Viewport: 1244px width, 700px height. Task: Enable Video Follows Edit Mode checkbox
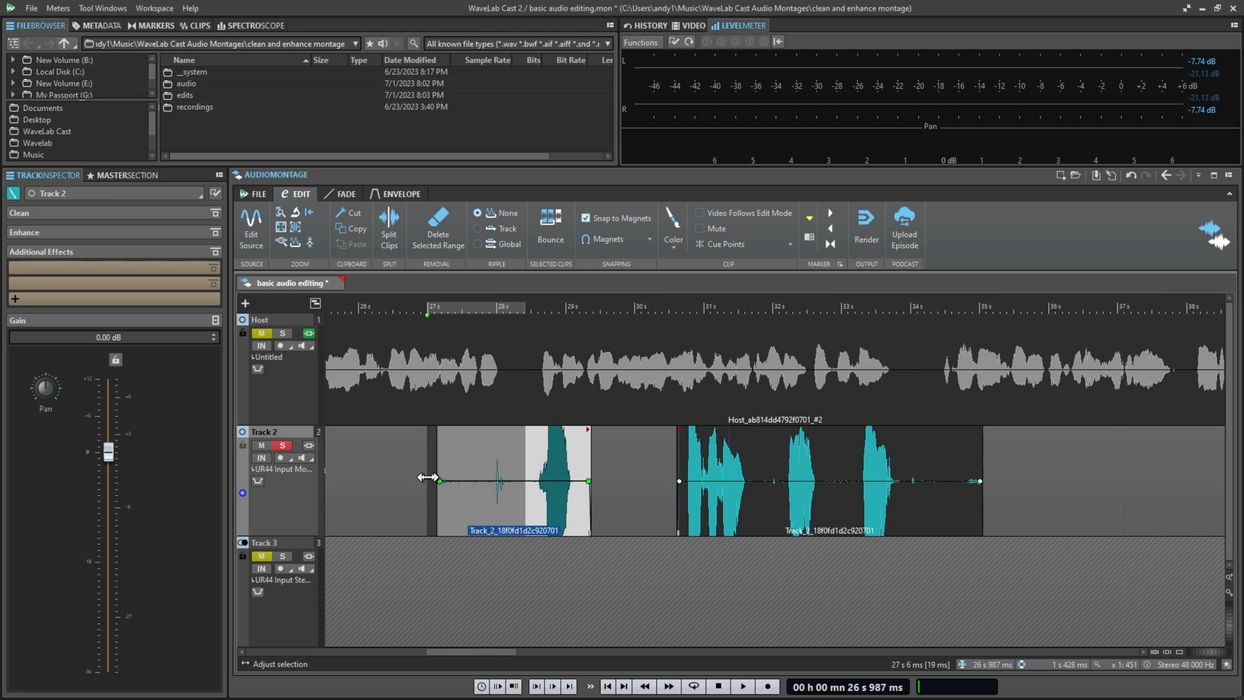pos(700,213)
